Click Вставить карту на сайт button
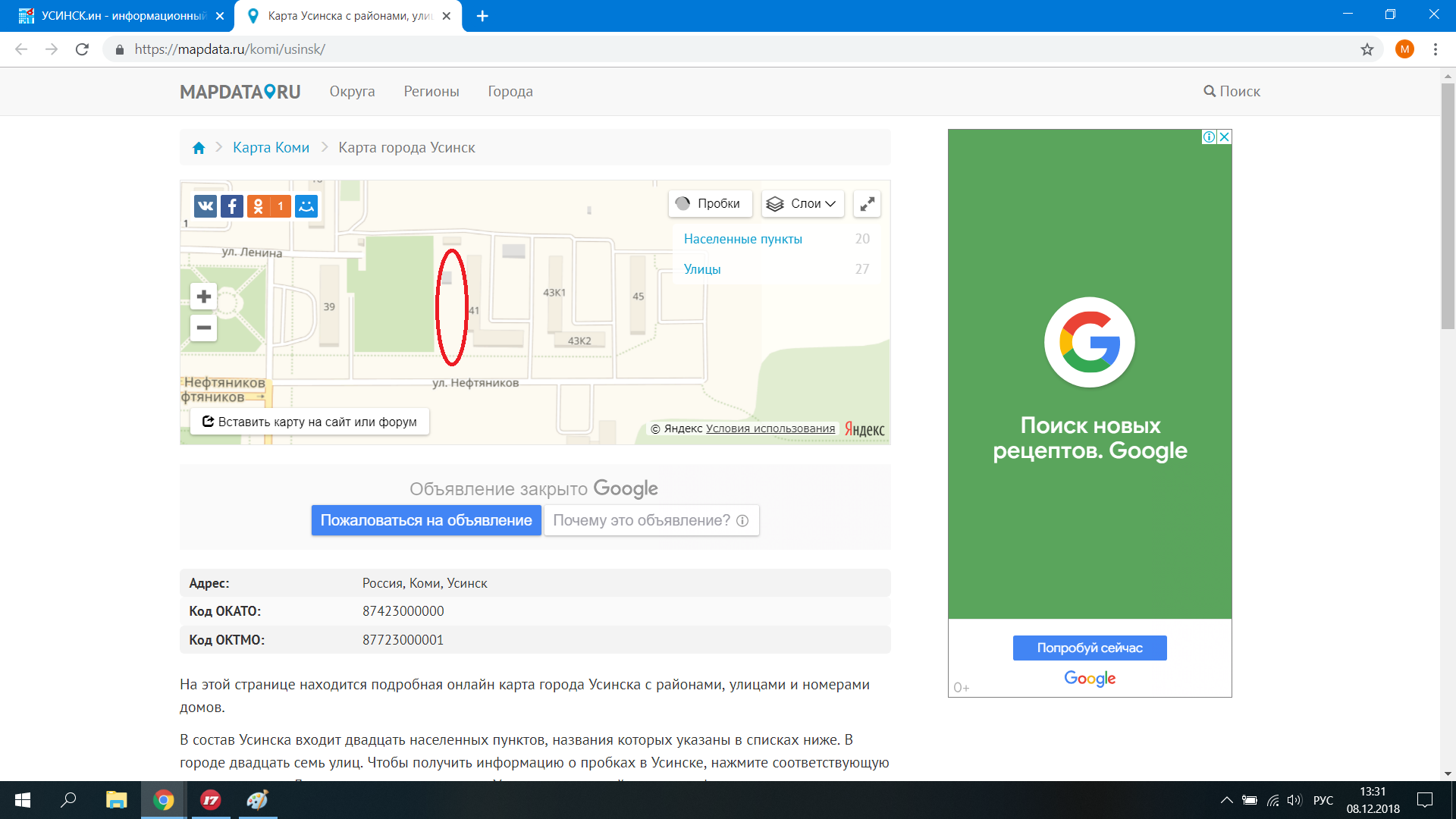Image resolution: width=1456 pixels, height=819 pixels. coord(309,422)
